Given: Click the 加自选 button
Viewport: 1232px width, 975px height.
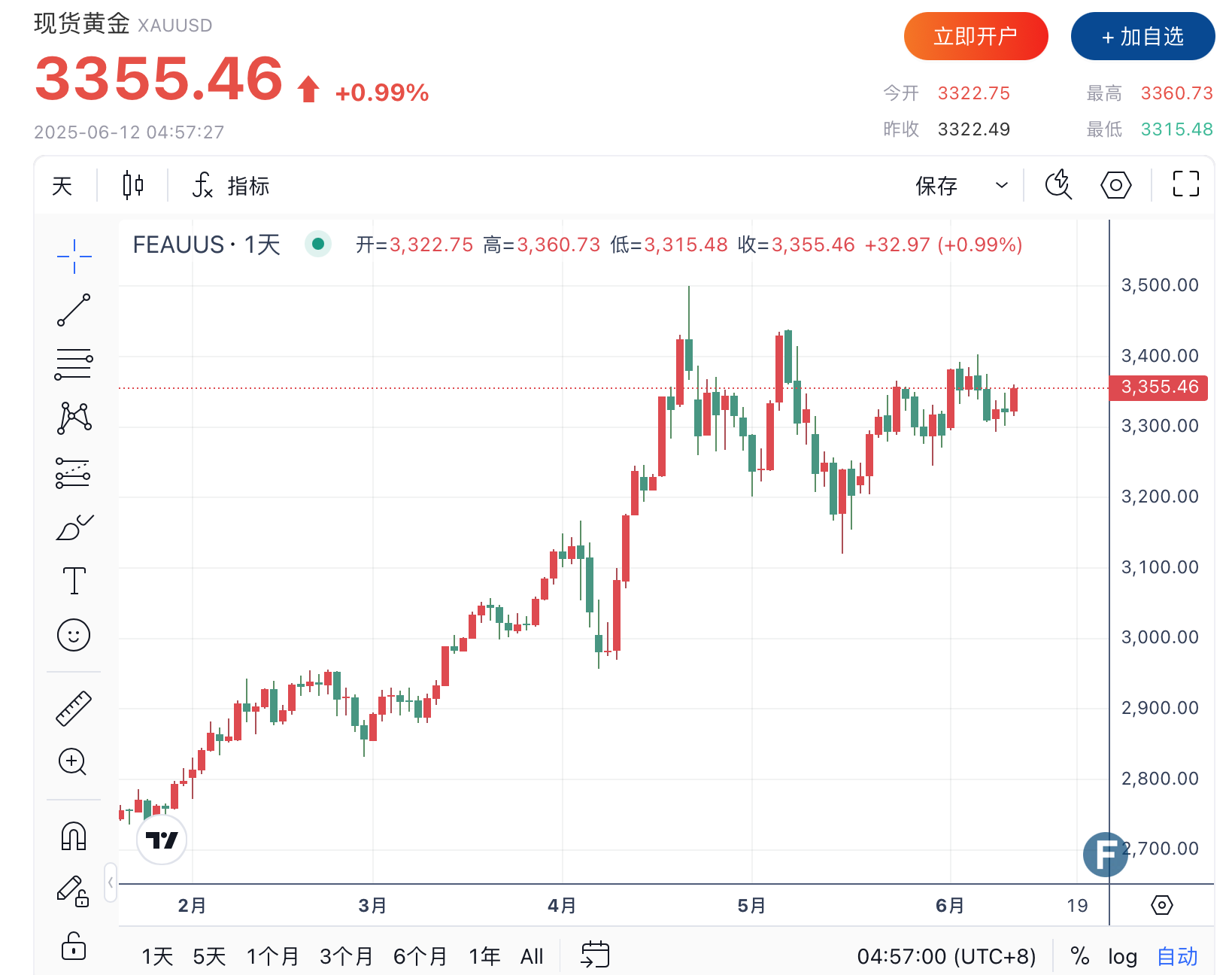Looking at the screenshot, I should pyautogui.click(x=1142, y=36).
